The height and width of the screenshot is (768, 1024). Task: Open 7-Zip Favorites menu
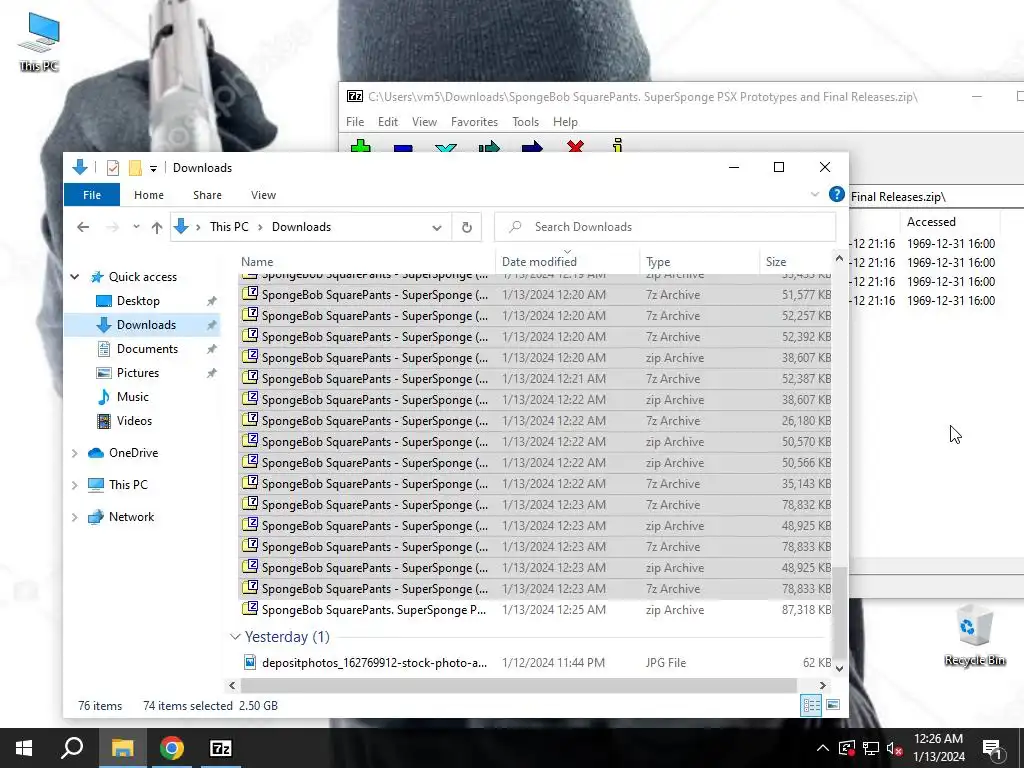tap(474, 122)
